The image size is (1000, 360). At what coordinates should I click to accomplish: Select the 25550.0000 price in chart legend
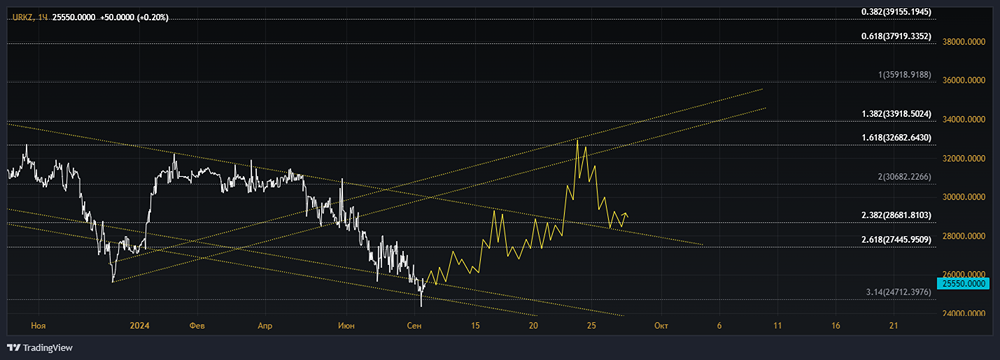tap(73, 17)
